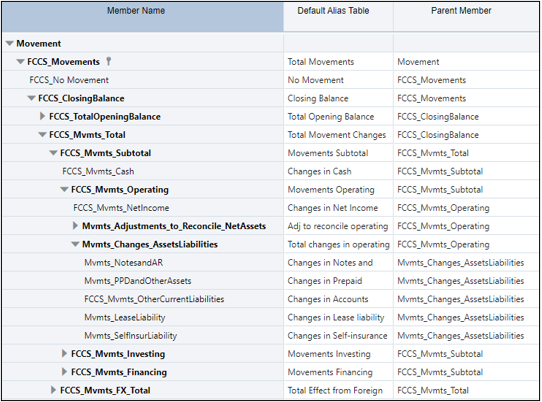Expand the FCCS_TotalOpeningBalance node
This screenshot has width=542, height=402.
tap(43, 116)
